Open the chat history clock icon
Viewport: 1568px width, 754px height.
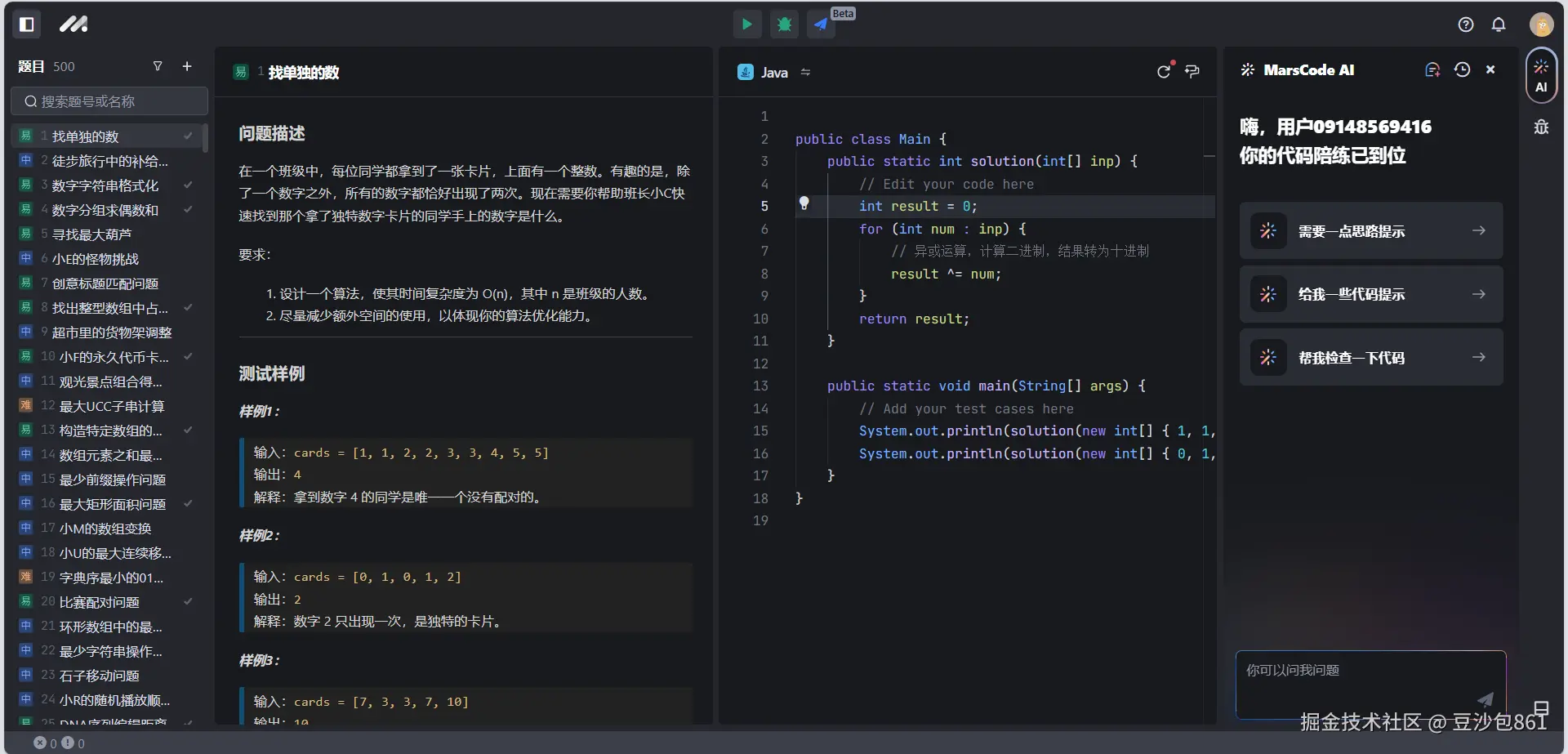pos(1462,70)
